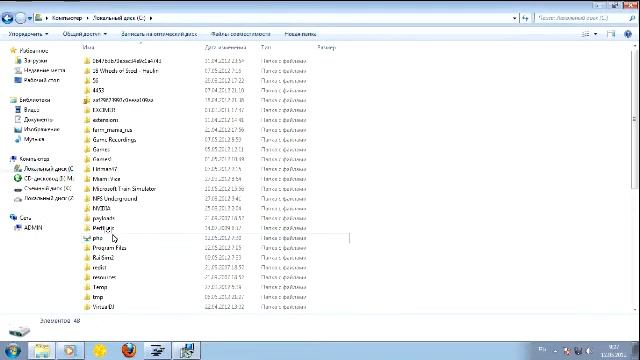The image size is (640, 360).
Task: Click the Forward navigation arrow
Action: pyautogui.click(x=20, y=18)
